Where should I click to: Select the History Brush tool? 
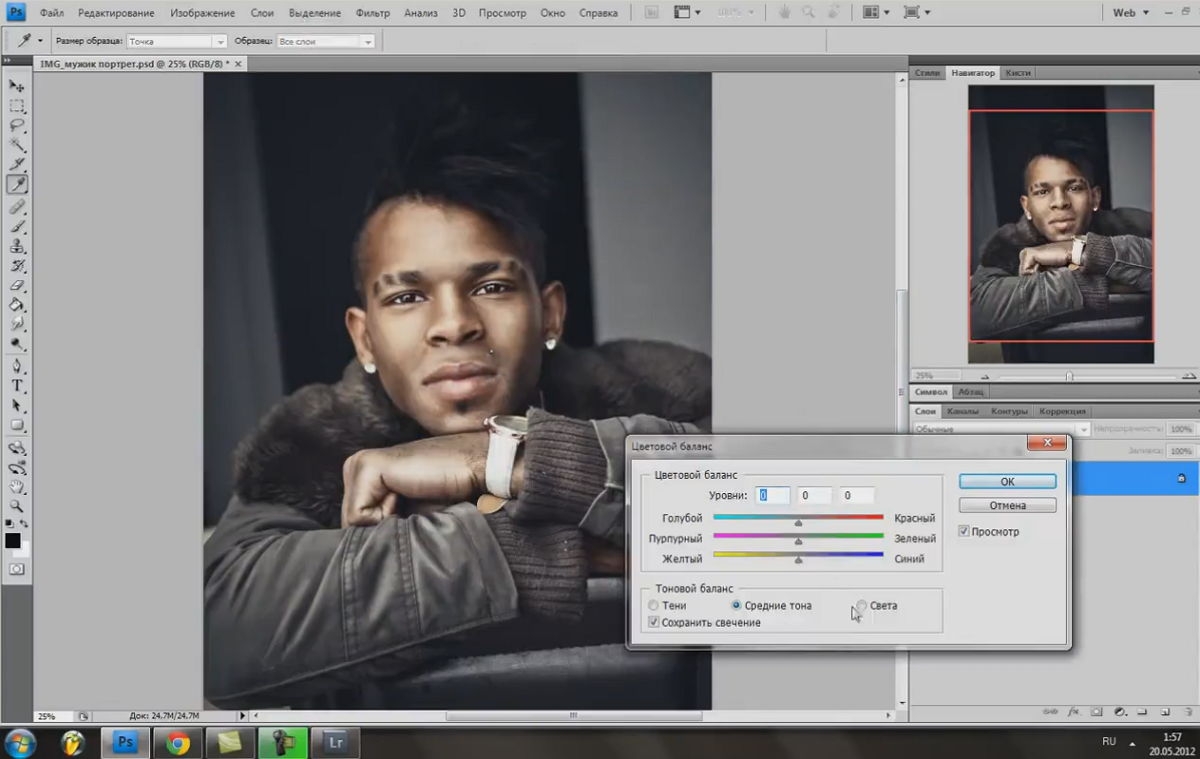point(17,266)
